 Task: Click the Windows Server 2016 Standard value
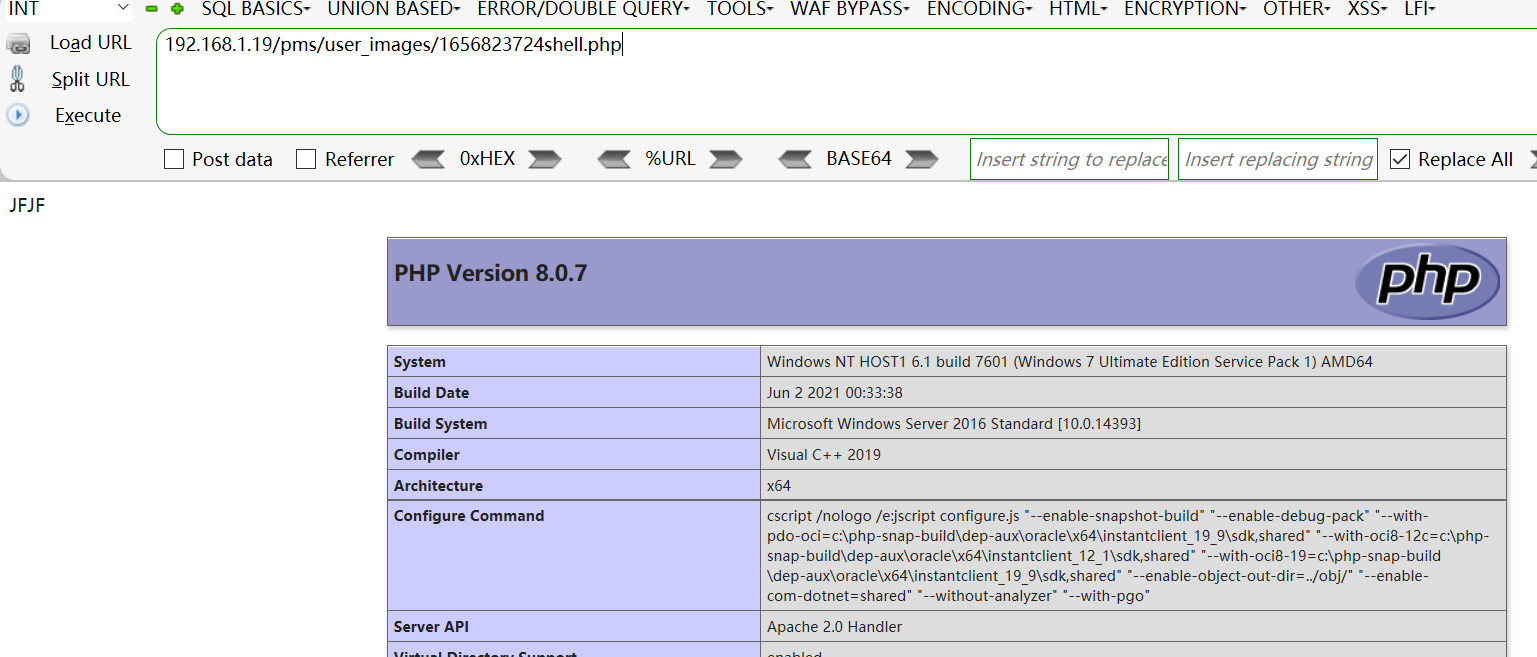coord(954,424)
